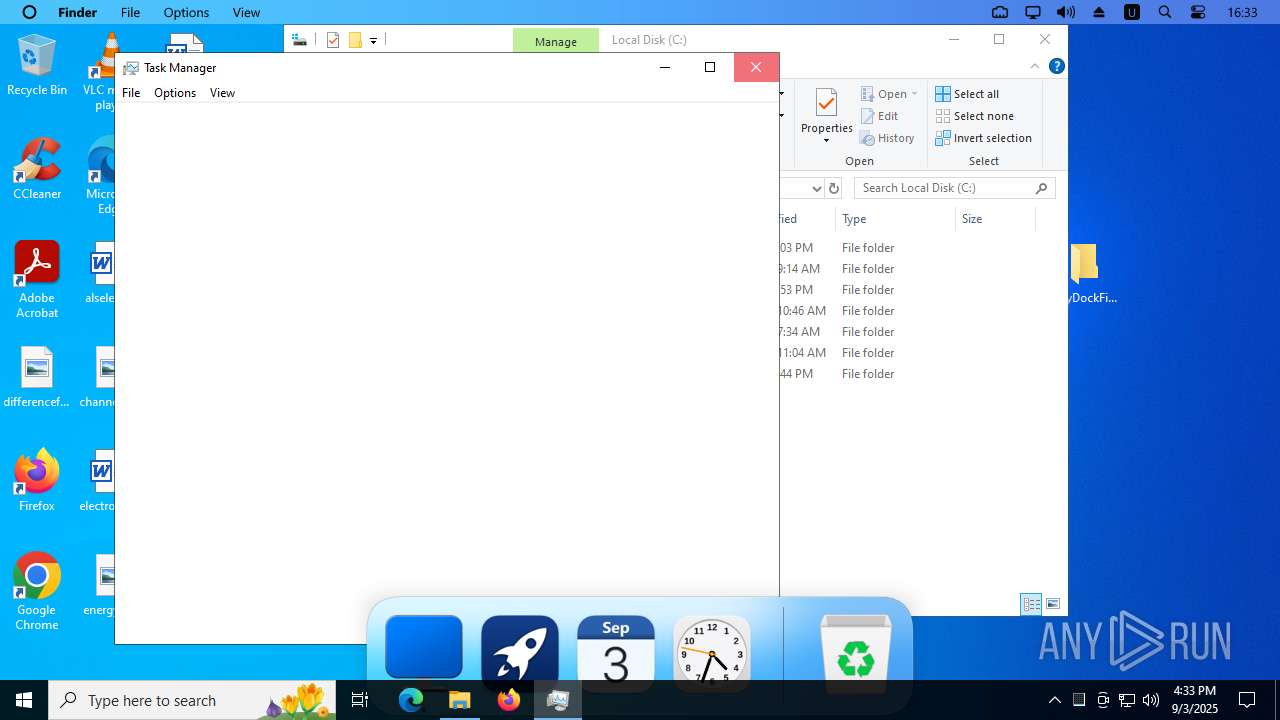Image resolution: width=1280 pixels, height=720 pixels.
Task: Click the top bar U icon
Action: pos(1132,13)
